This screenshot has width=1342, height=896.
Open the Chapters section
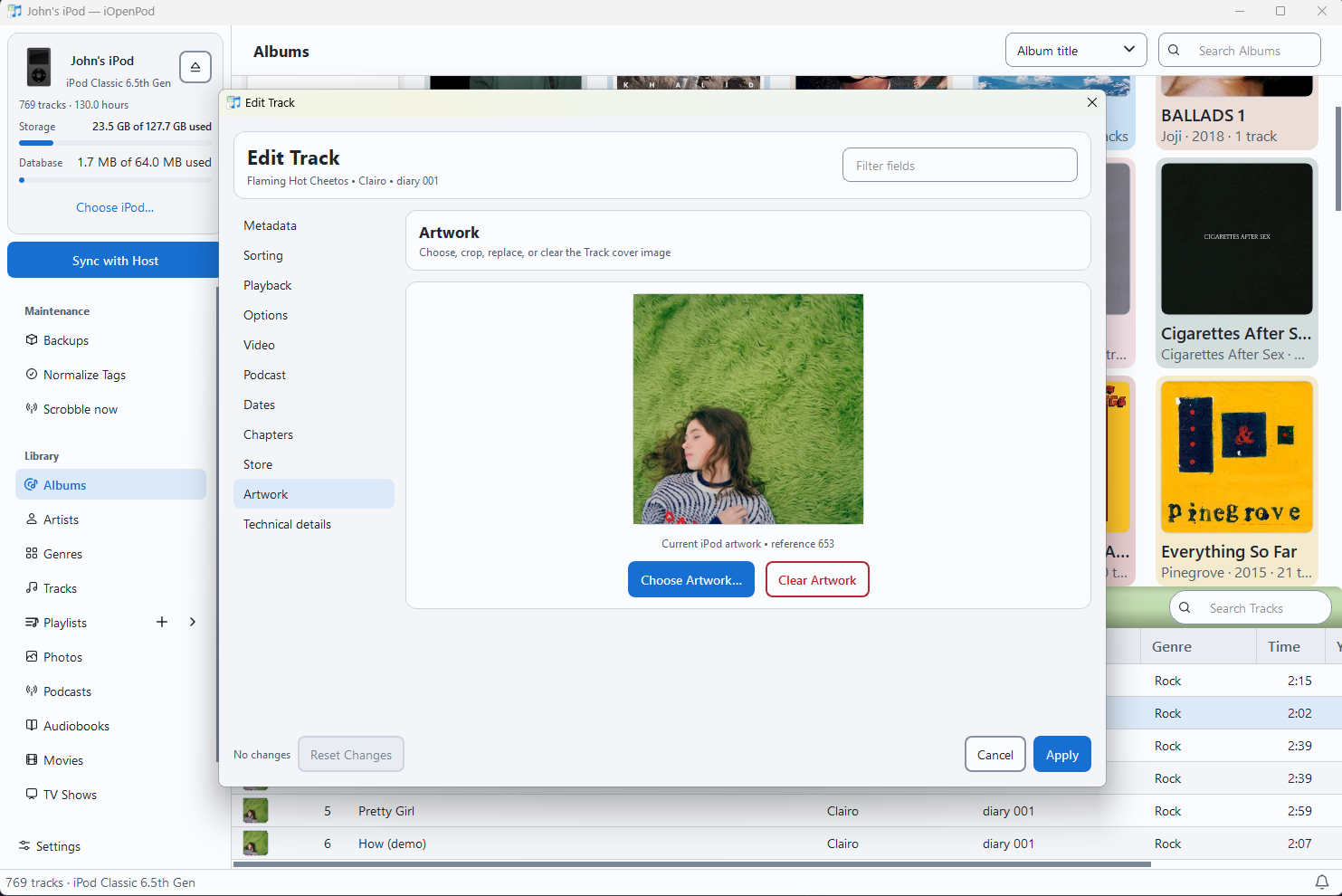pos(314,434)
